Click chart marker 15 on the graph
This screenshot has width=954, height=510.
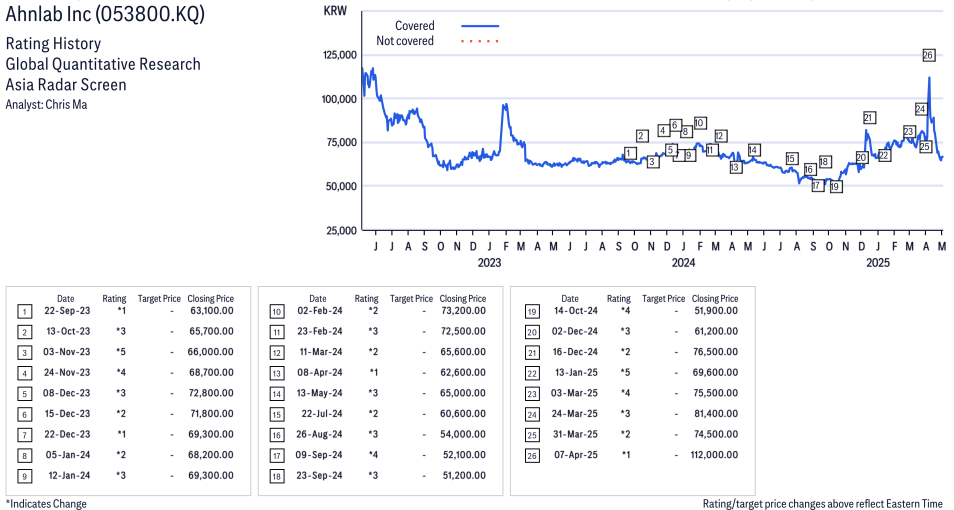[791, 159]
